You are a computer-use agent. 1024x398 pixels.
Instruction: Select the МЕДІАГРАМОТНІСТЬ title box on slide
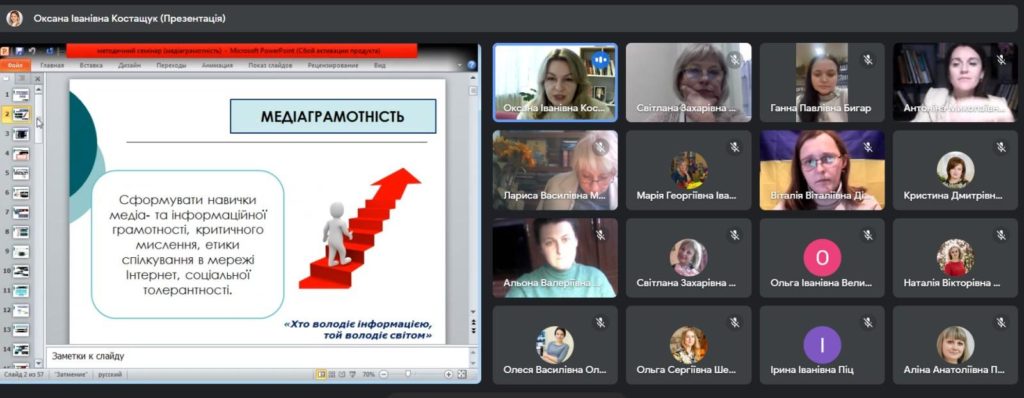tap(333, 116)
